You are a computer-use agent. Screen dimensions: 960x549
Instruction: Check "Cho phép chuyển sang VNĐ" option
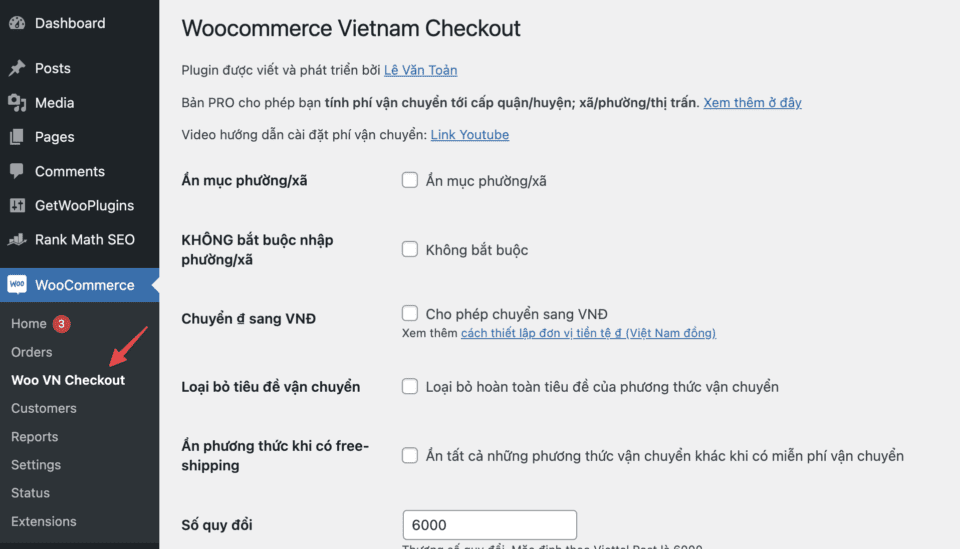click(x=410, y=313)
